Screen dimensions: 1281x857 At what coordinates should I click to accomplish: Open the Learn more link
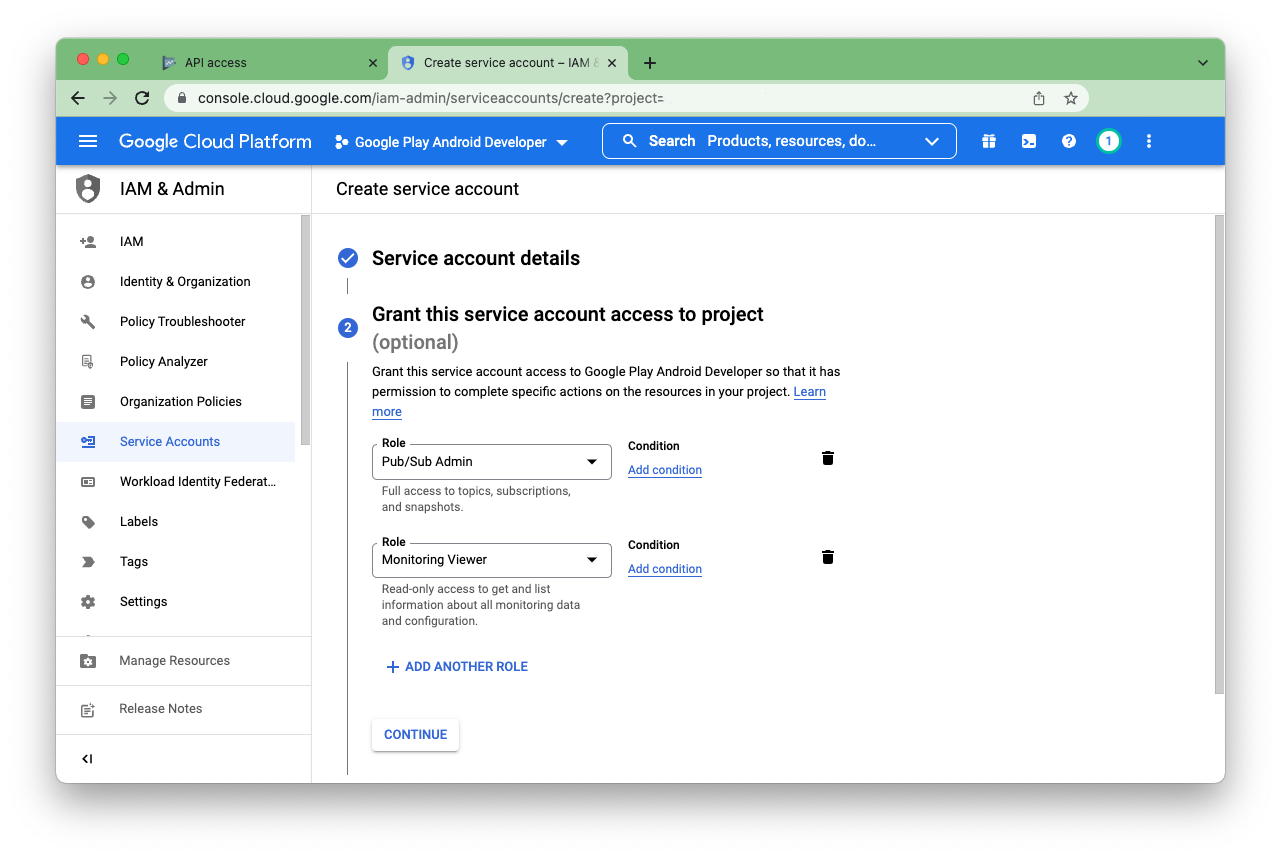(x=810, y=391)
